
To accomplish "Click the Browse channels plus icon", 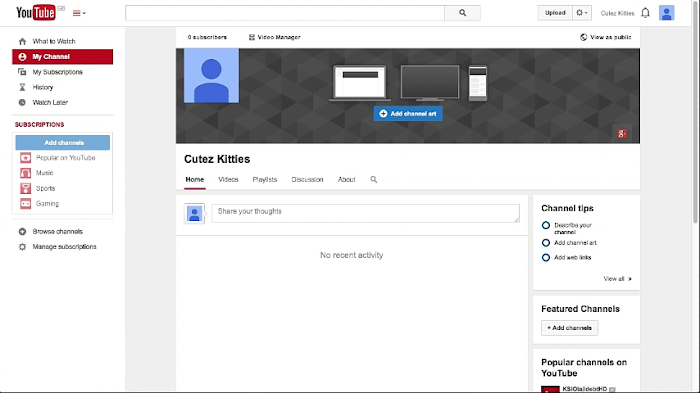I will point(22,231).
